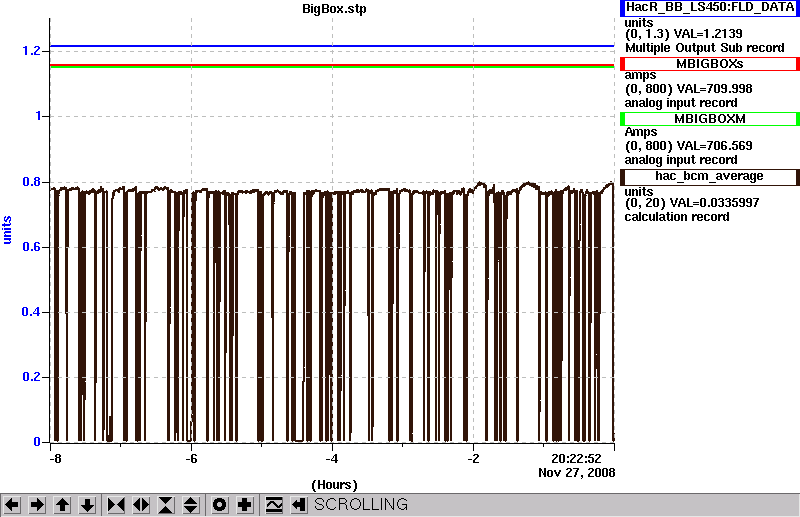
Task: Click the (Hours) x-axis label
Action: coord(334,485)
